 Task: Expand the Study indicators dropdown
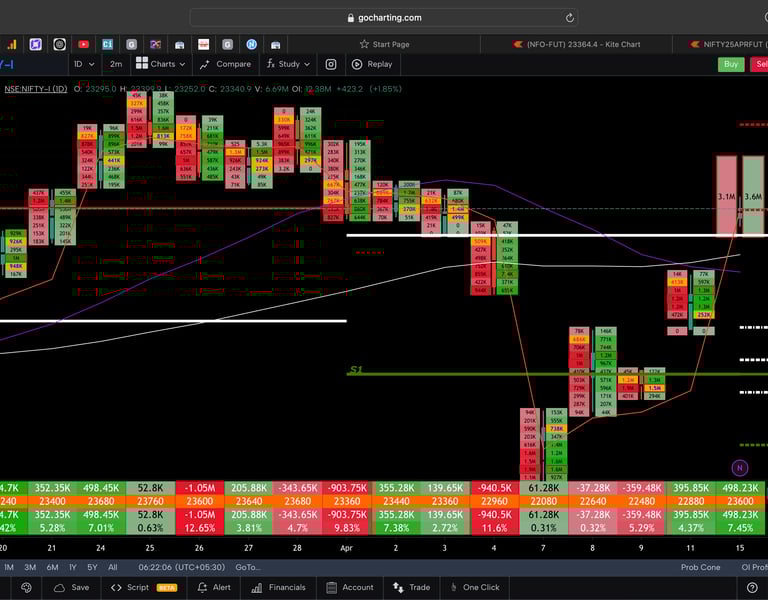tap(288, 64)
